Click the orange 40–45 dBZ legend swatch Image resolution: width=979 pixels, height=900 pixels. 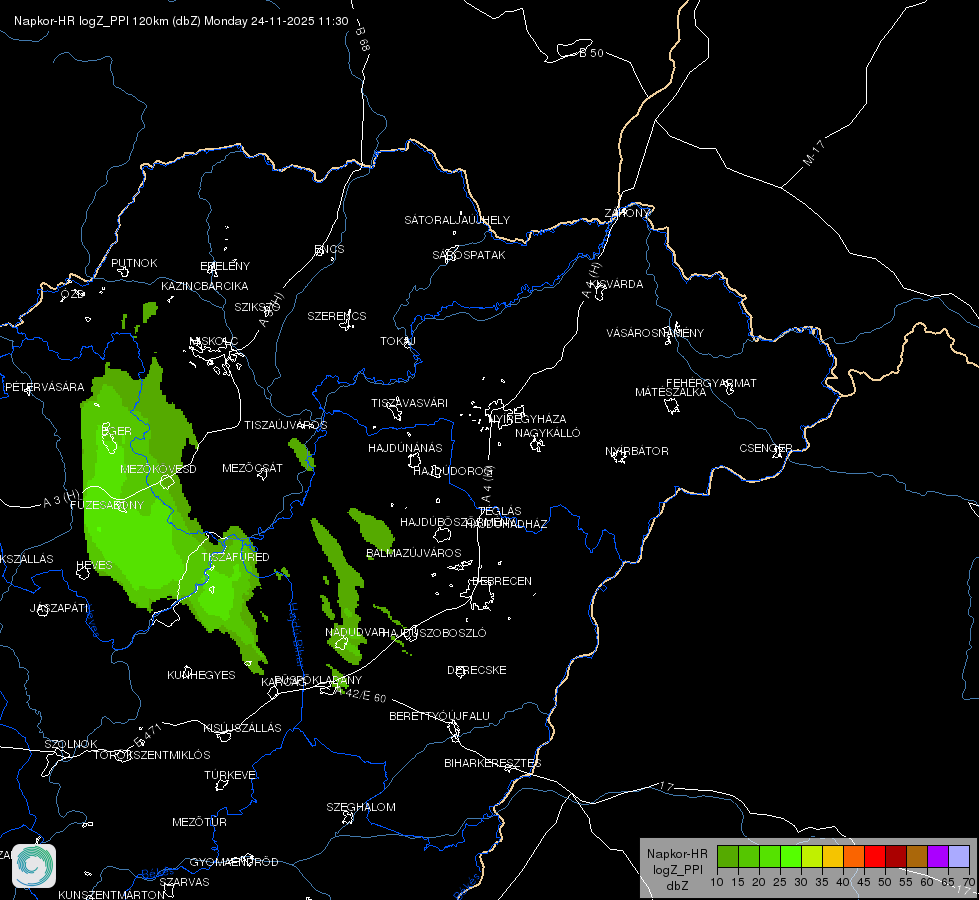click(x=854, y=857)
